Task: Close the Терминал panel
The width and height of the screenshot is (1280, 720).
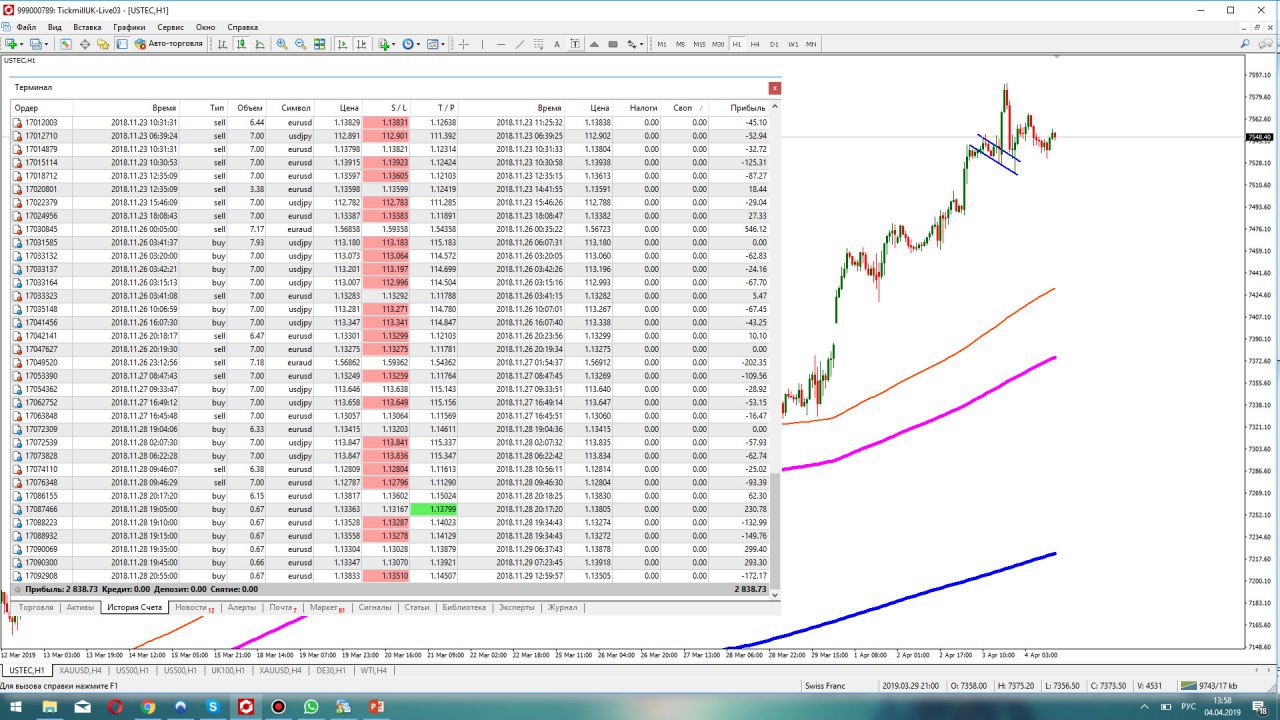Action: click(x=774, y=88)
